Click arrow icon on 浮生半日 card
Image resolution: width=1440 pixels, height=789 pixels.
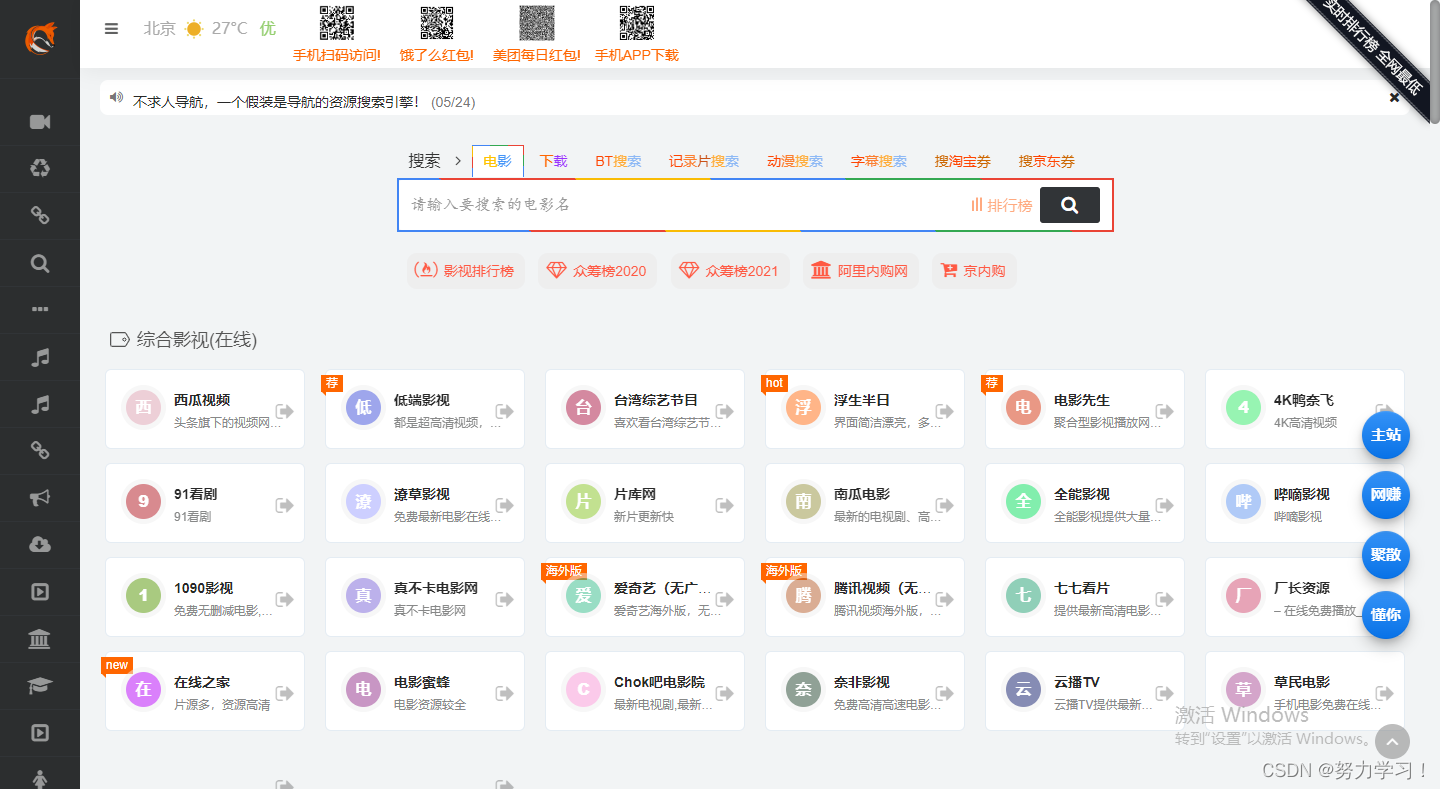[x=944, y=411]
